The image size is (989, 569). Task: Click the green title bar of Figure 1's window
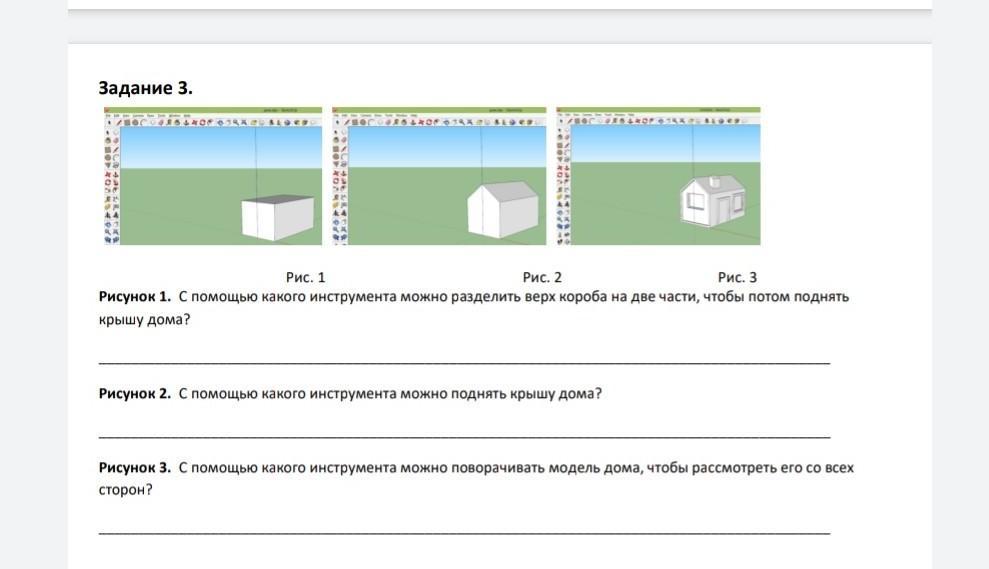pos(213,110)
